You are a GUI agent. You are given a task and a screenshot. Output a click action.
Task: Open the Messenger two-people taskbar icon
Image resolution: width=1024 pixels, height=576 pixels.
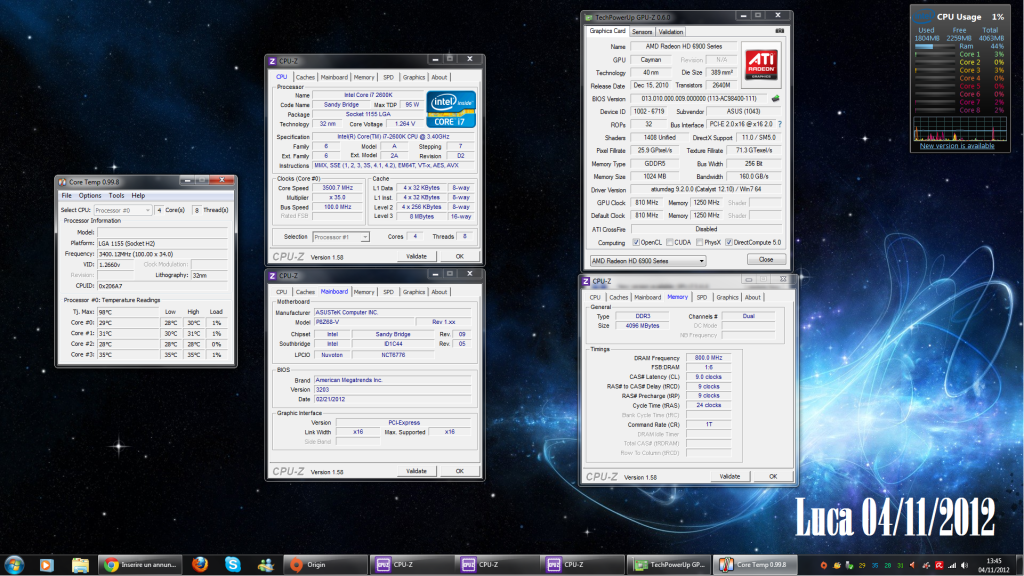[x=265, y=565]
